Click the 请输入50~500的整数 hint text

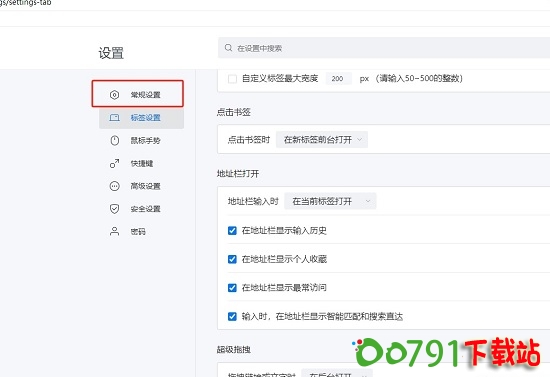pyautogui.click(x=419, y=79)
